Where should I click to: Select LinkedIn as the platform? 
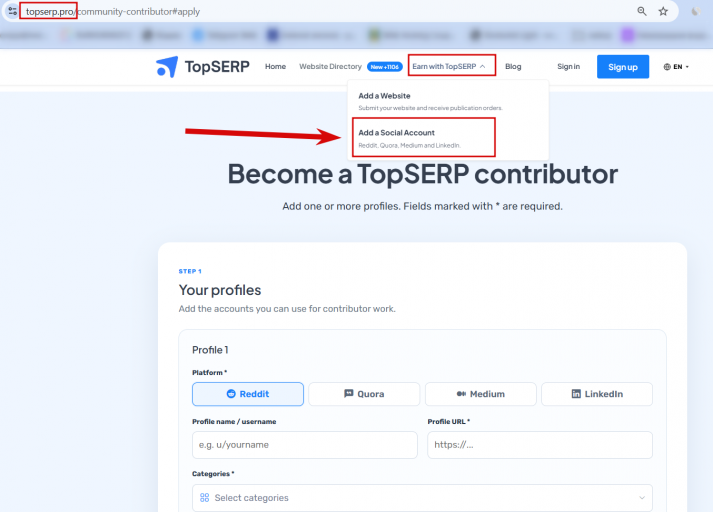coord(597,394)
